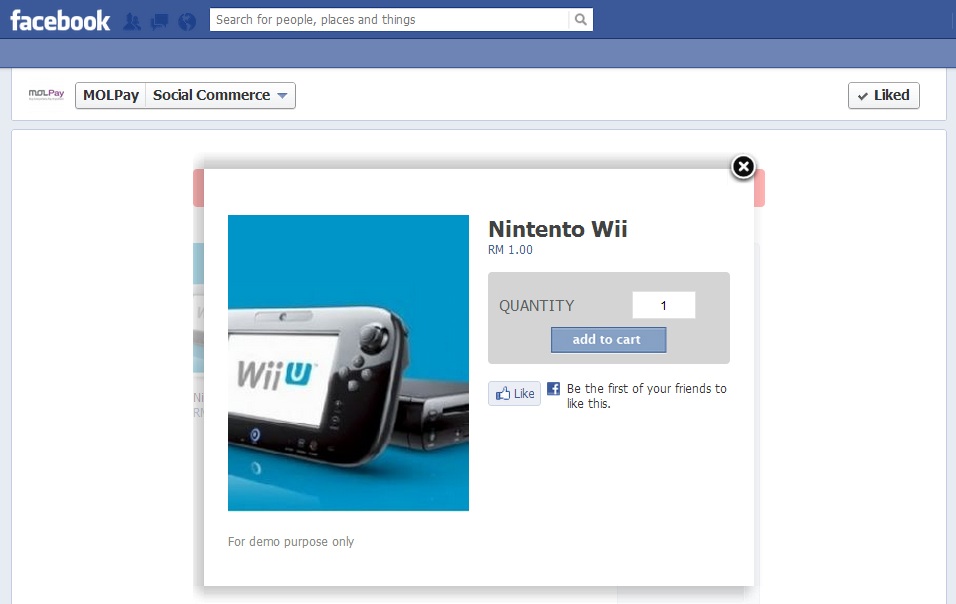Click the small Facebook f icon
956x604 pixels.
(x=554, y=388)
